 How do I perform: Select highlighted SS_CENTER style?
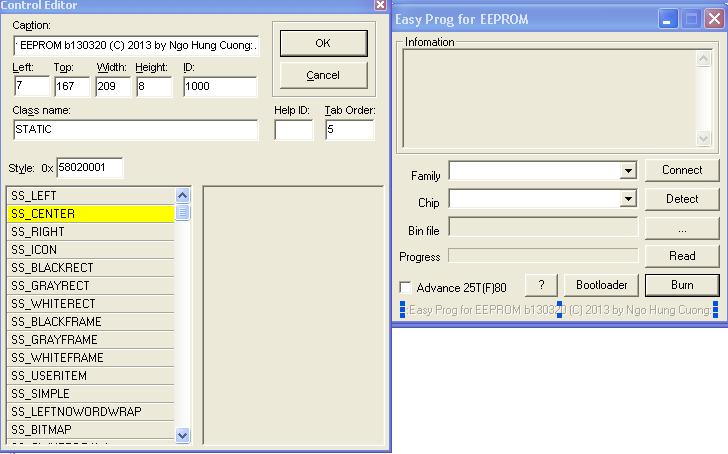(x=91, y=214)
